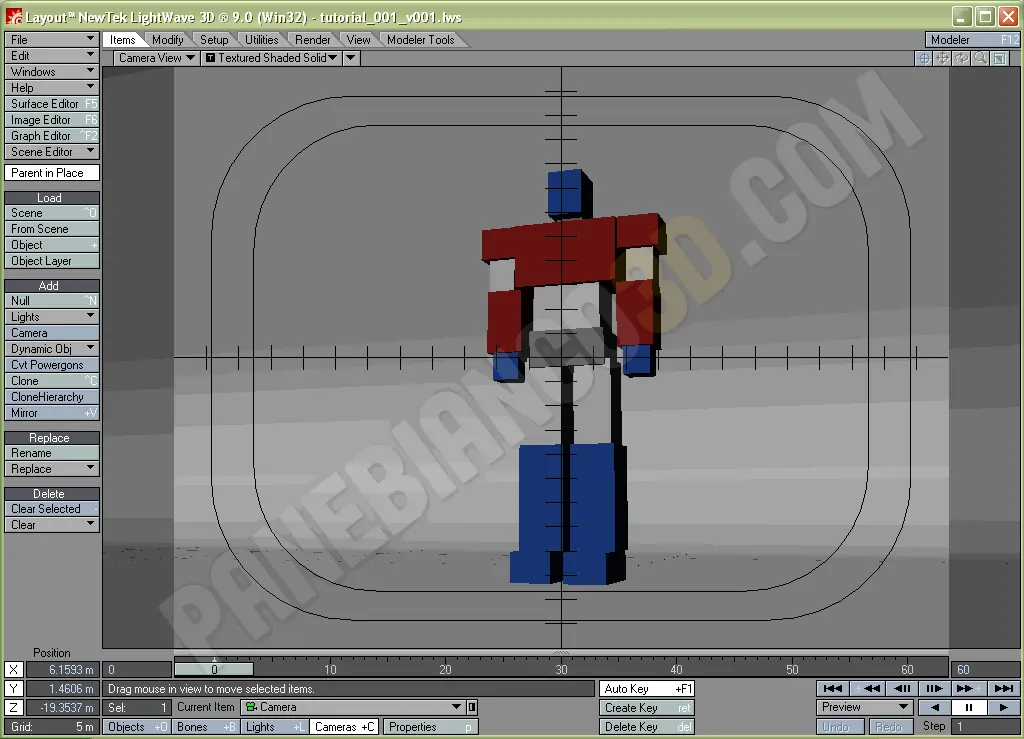Toggle the X position channel button
1024x739 pixels.
coord(14,670)
